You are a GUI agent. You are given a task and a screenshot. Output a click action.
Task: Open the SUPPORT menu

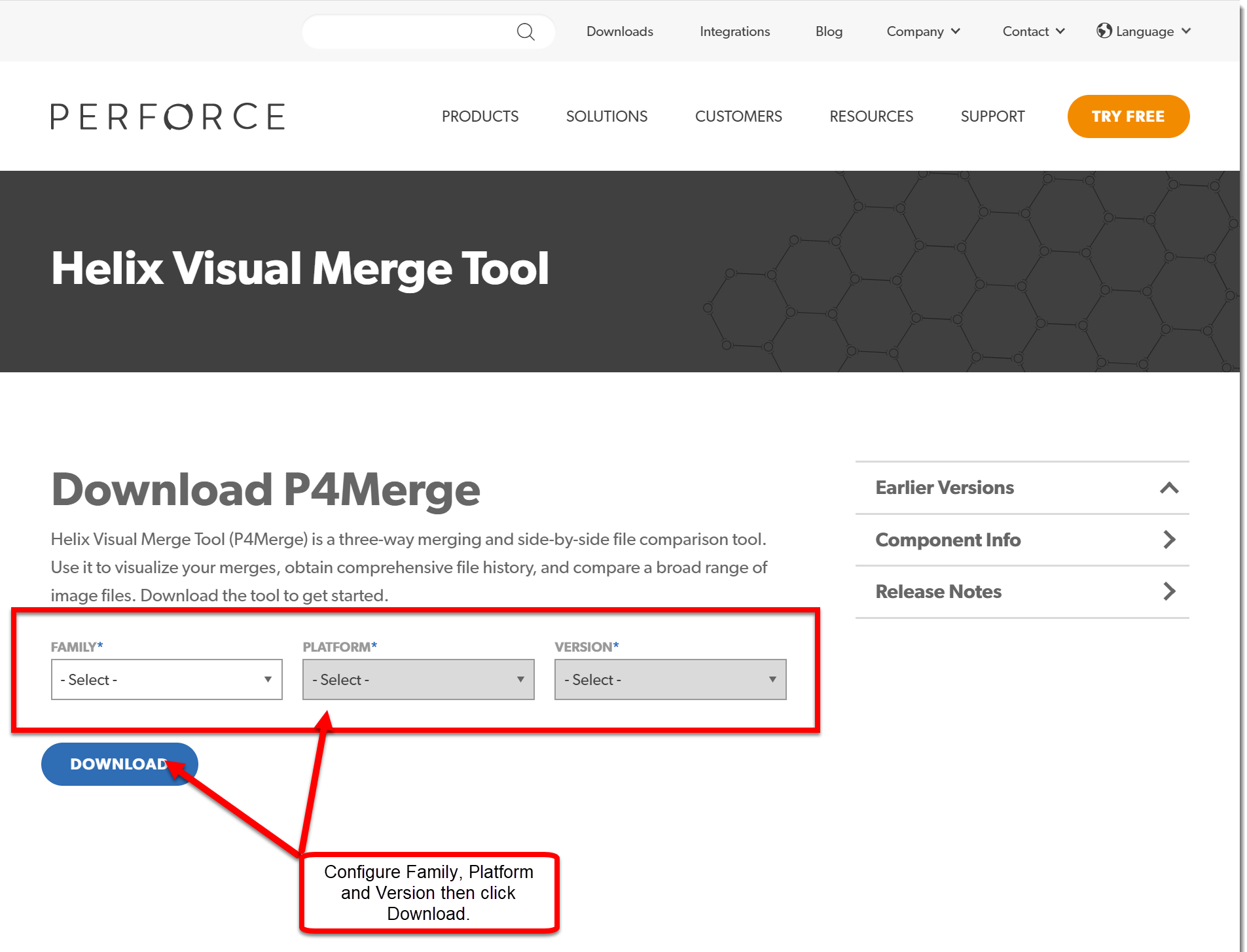pos(992,116)
